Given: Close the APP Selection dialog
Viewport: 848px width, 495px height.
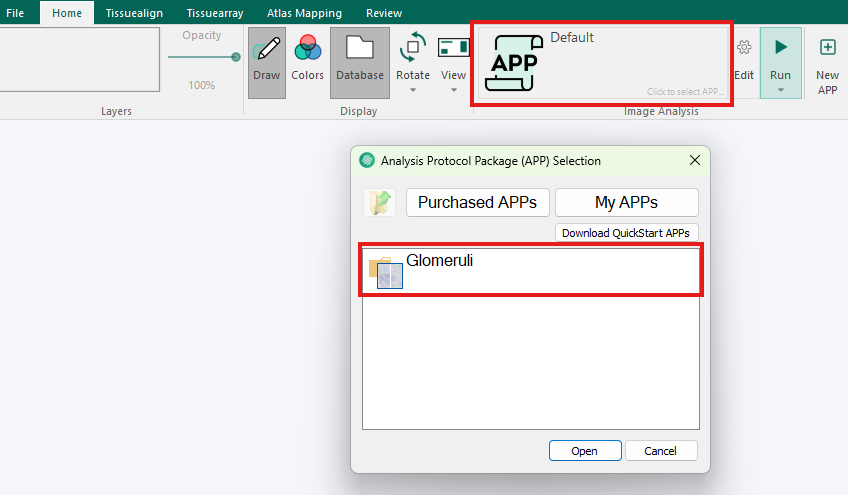Looking at the screenshot, I should pyautogui.click(x=695, y=160).
